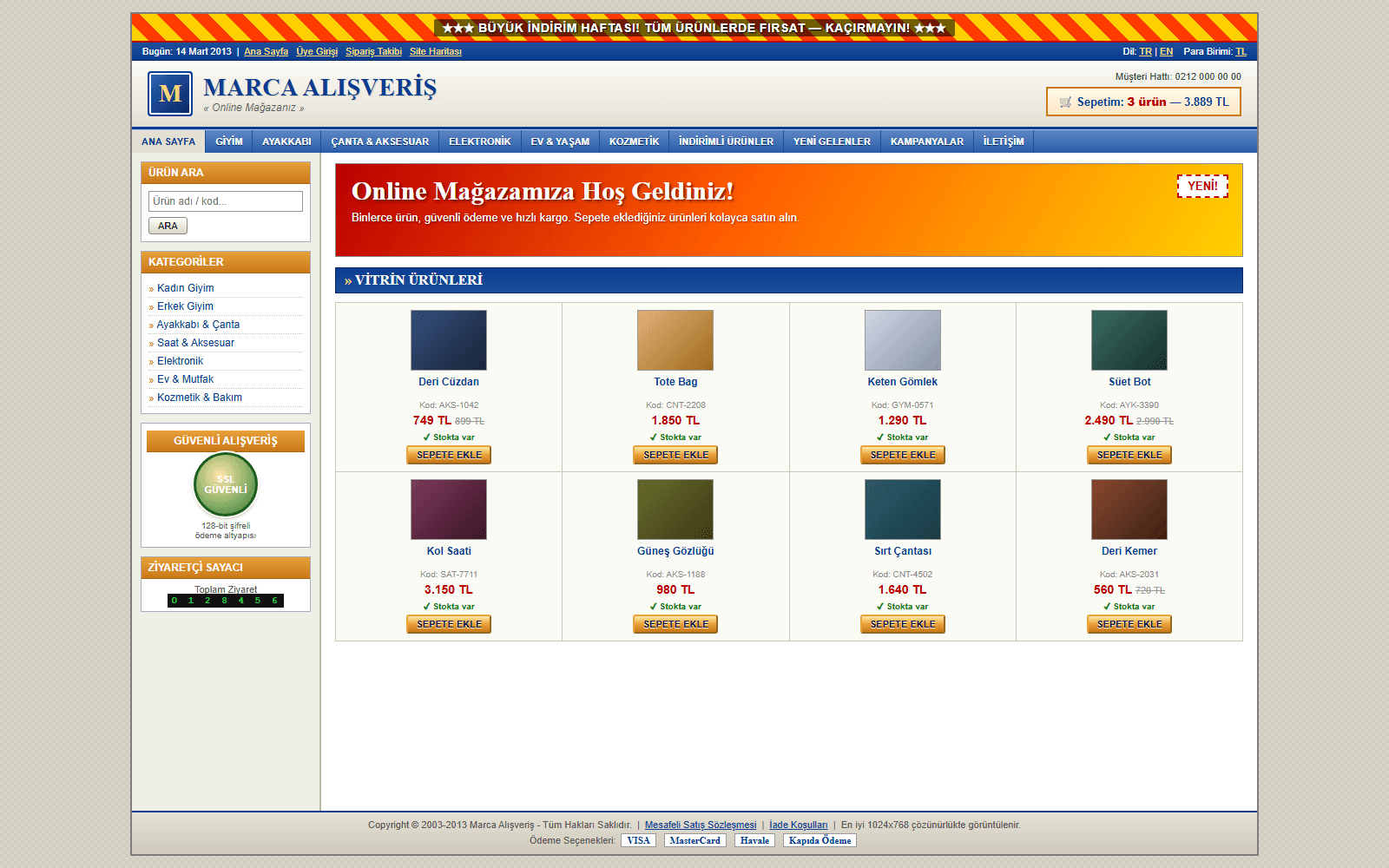1389x868 pixels.
Task: Add Deri Kemer to cart
Action: [1129, 624]
